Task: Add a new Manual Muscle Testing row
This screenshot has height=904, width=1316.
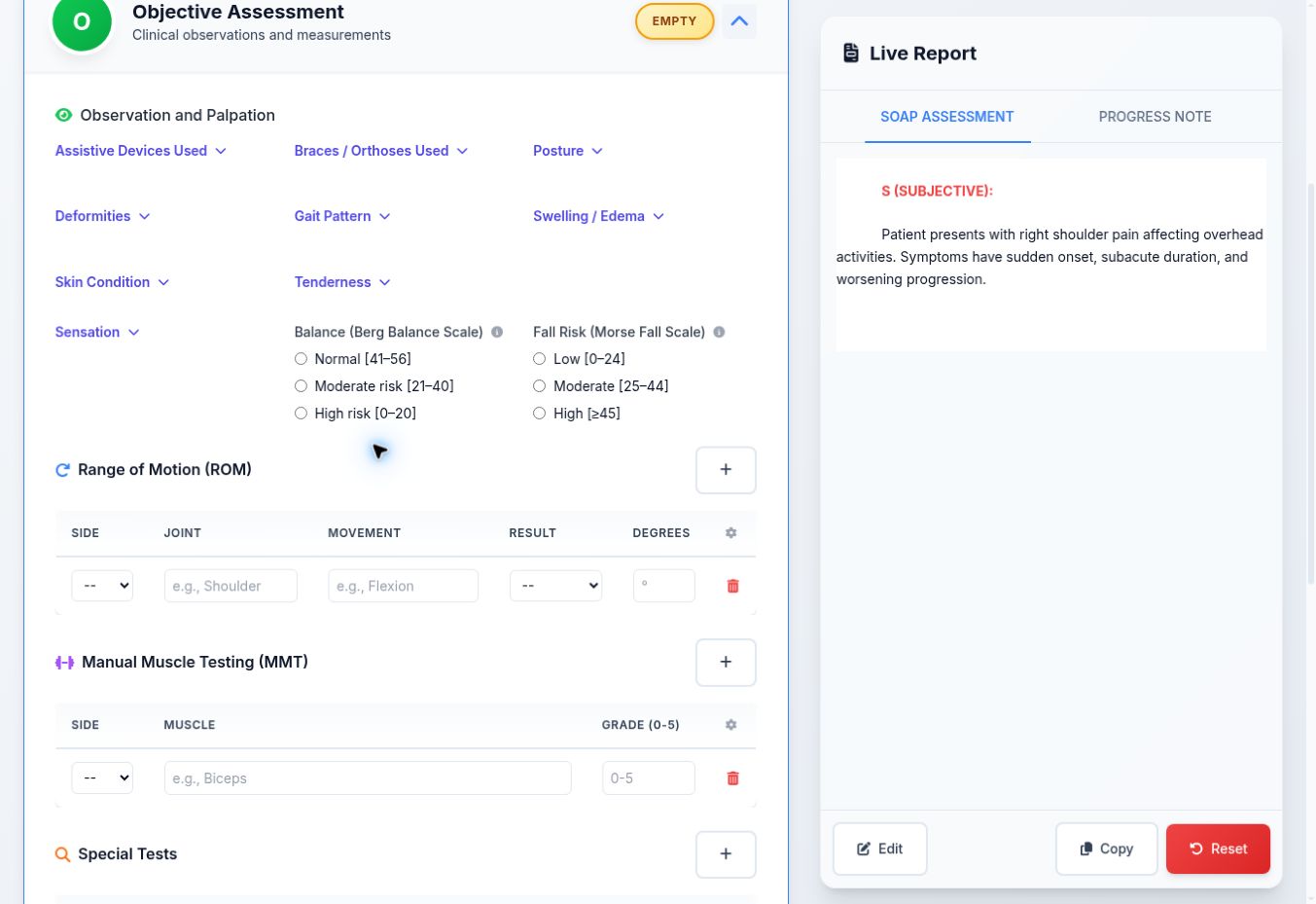Action: [x=726, y=662]
